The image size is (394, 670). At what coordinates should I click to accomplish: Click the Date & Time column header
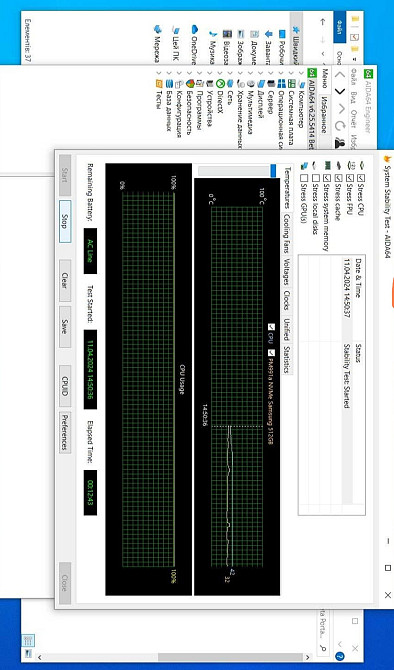[359, 299]
